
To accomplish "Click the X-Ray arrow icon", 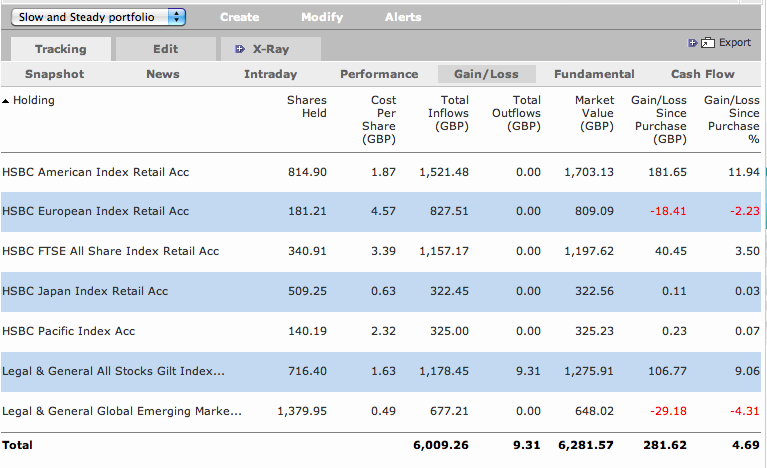I will coord(240,49).
